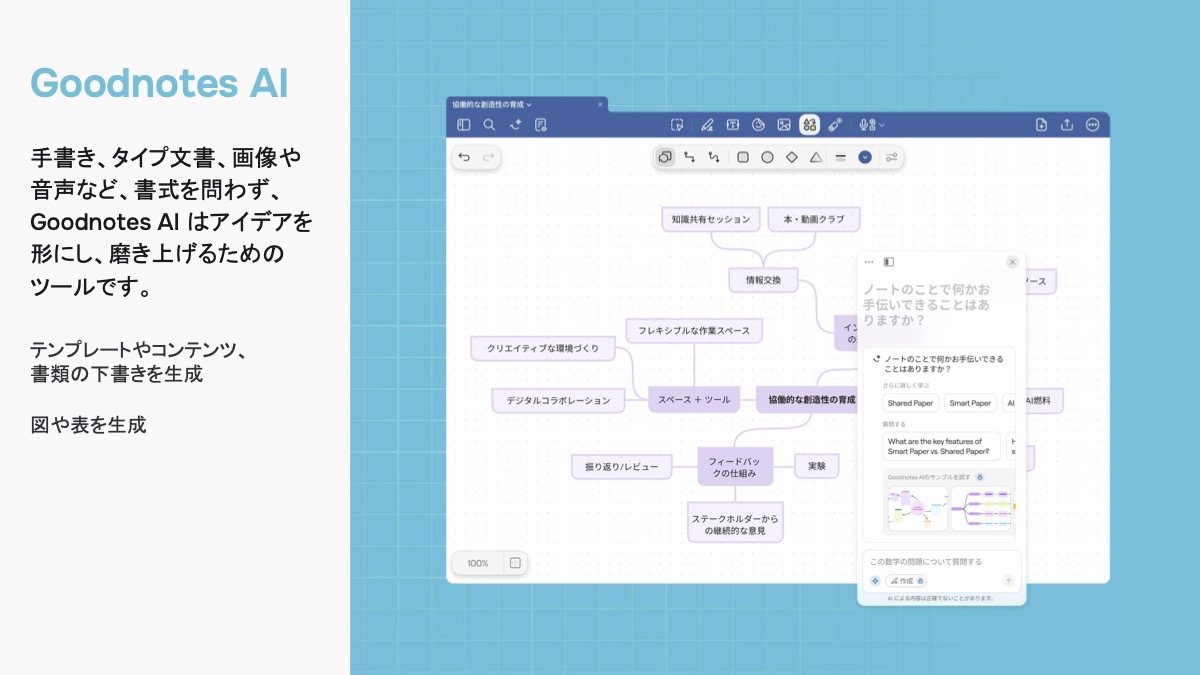The image size is (1200, 675).
Task: Open the three-dot more menu in toolbar
Action: [1092, 125]
